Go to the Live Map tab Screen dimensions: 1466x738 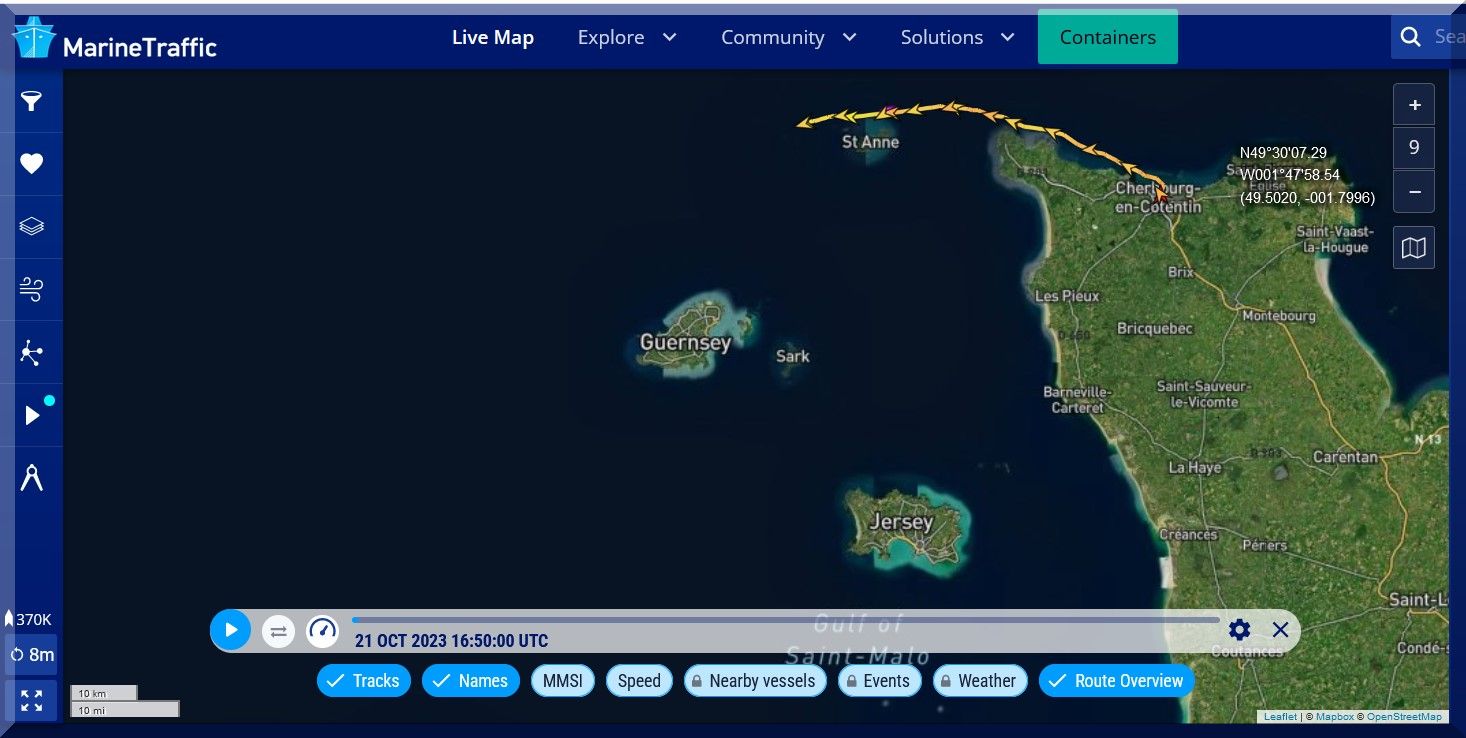tap(493, 38)
